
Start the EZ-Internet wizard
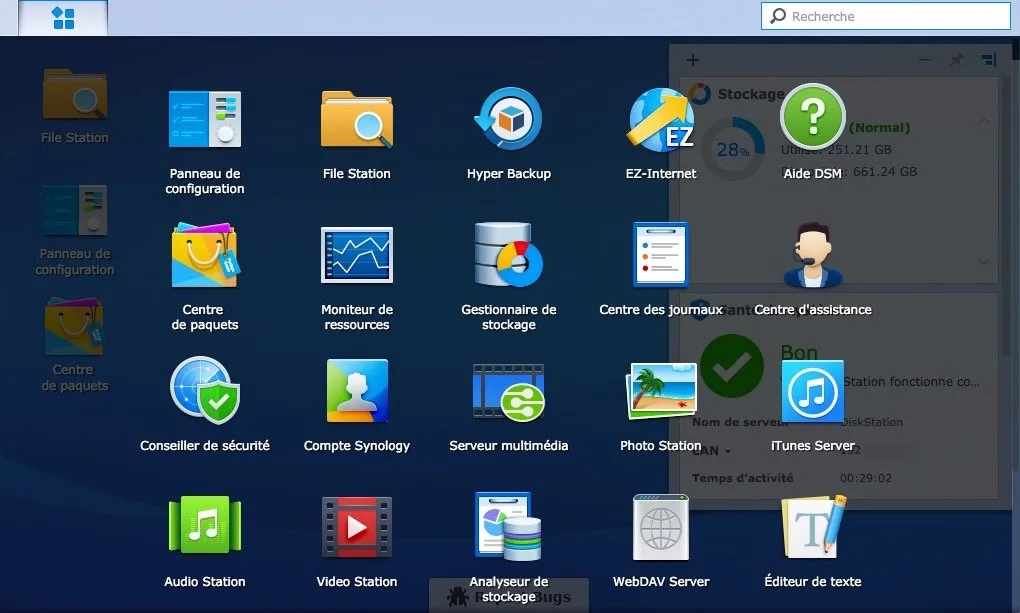click(x=661, y=119)
